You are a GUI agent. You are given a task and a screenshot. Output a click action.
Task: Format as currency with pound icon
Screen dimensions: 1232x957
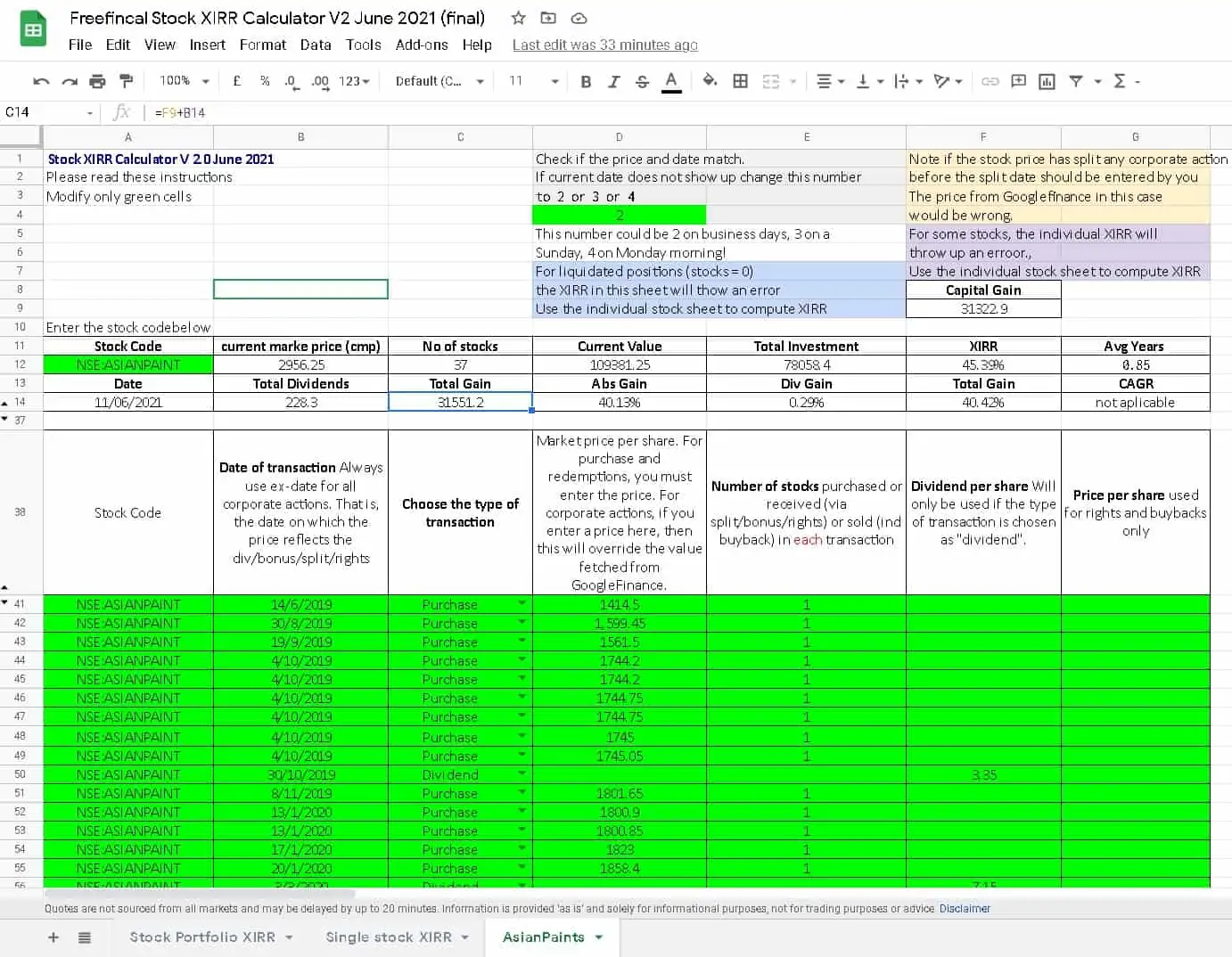click(x=236, y=81)
